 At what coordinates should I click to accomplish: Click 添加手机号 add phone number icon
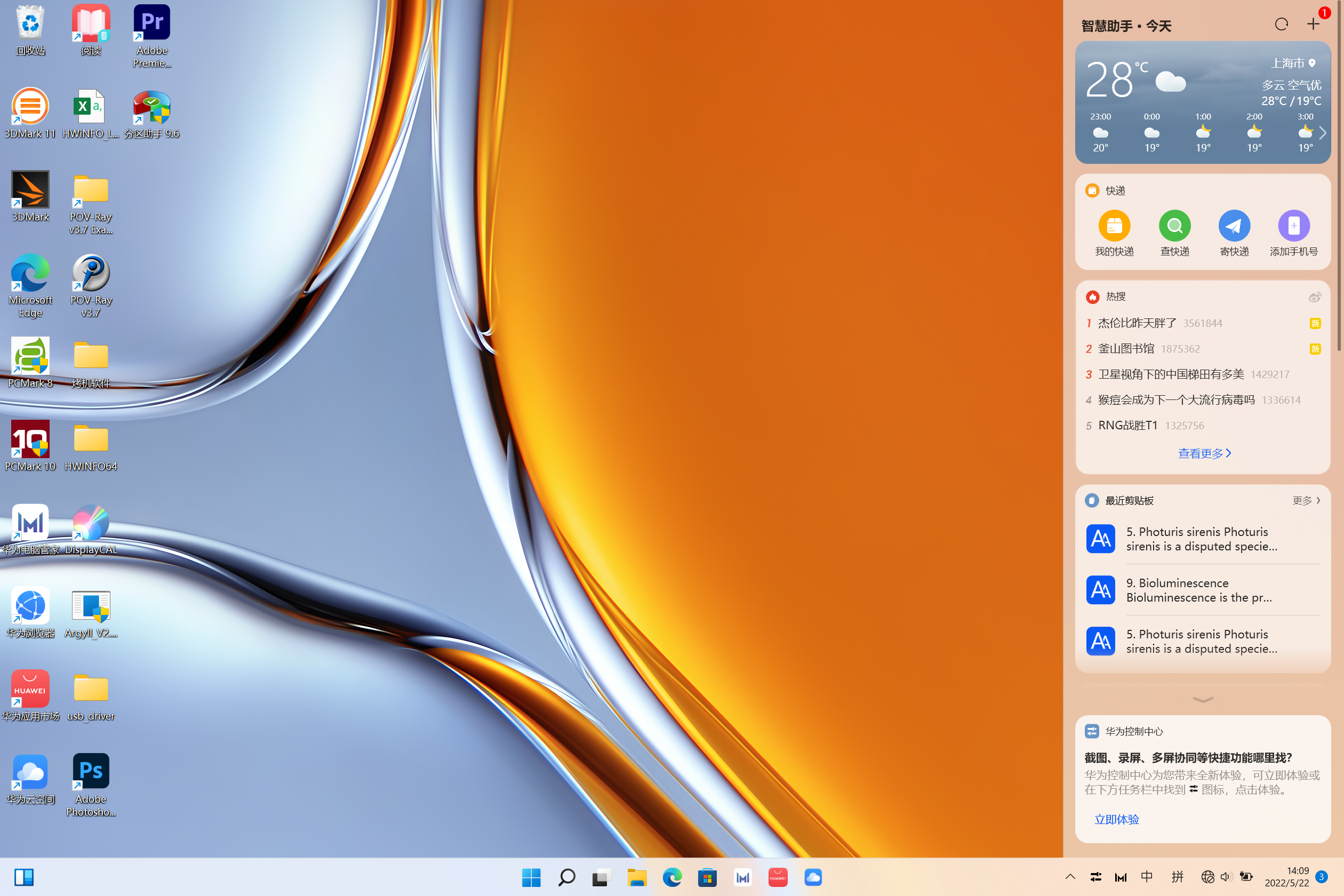click(1294, 226)
